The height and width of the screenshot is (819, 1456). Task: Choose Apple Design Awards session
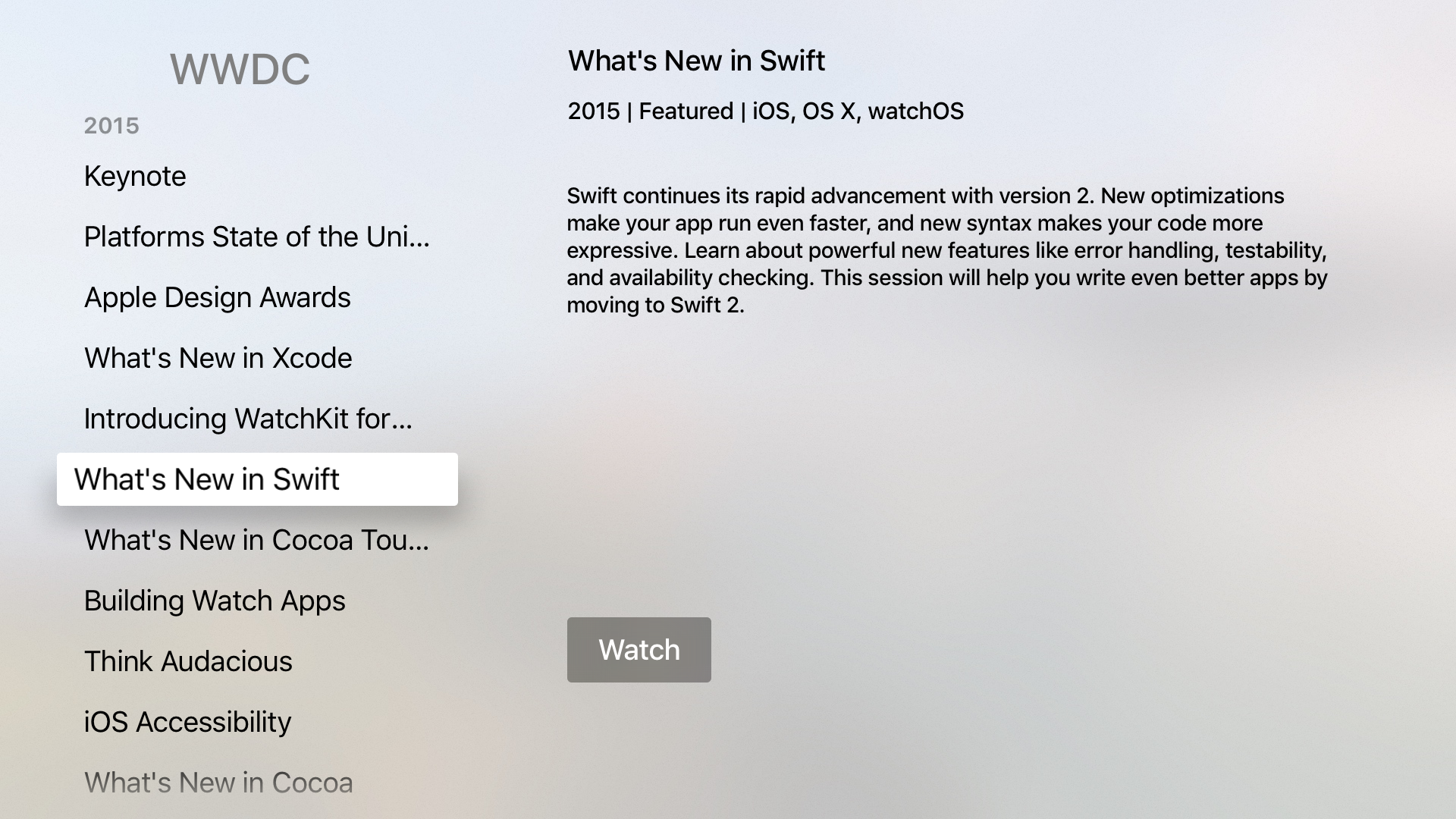click(217, 297)
